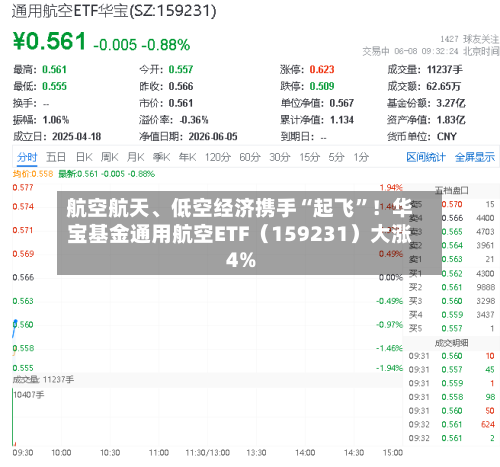Click the 均价:0.558 label above chart
The height and width of the screenshot is (467, 500).
tap(33, 174)
